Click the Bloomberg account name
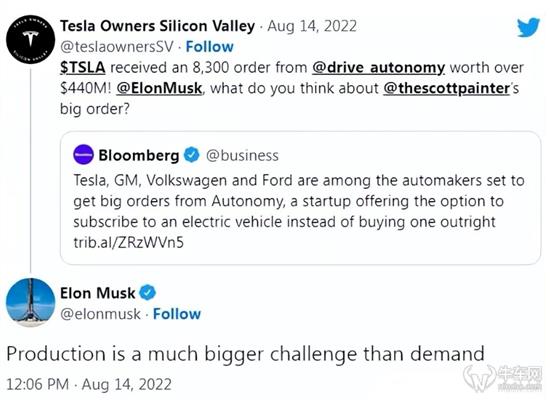The image size is (550, 400). 139,155
